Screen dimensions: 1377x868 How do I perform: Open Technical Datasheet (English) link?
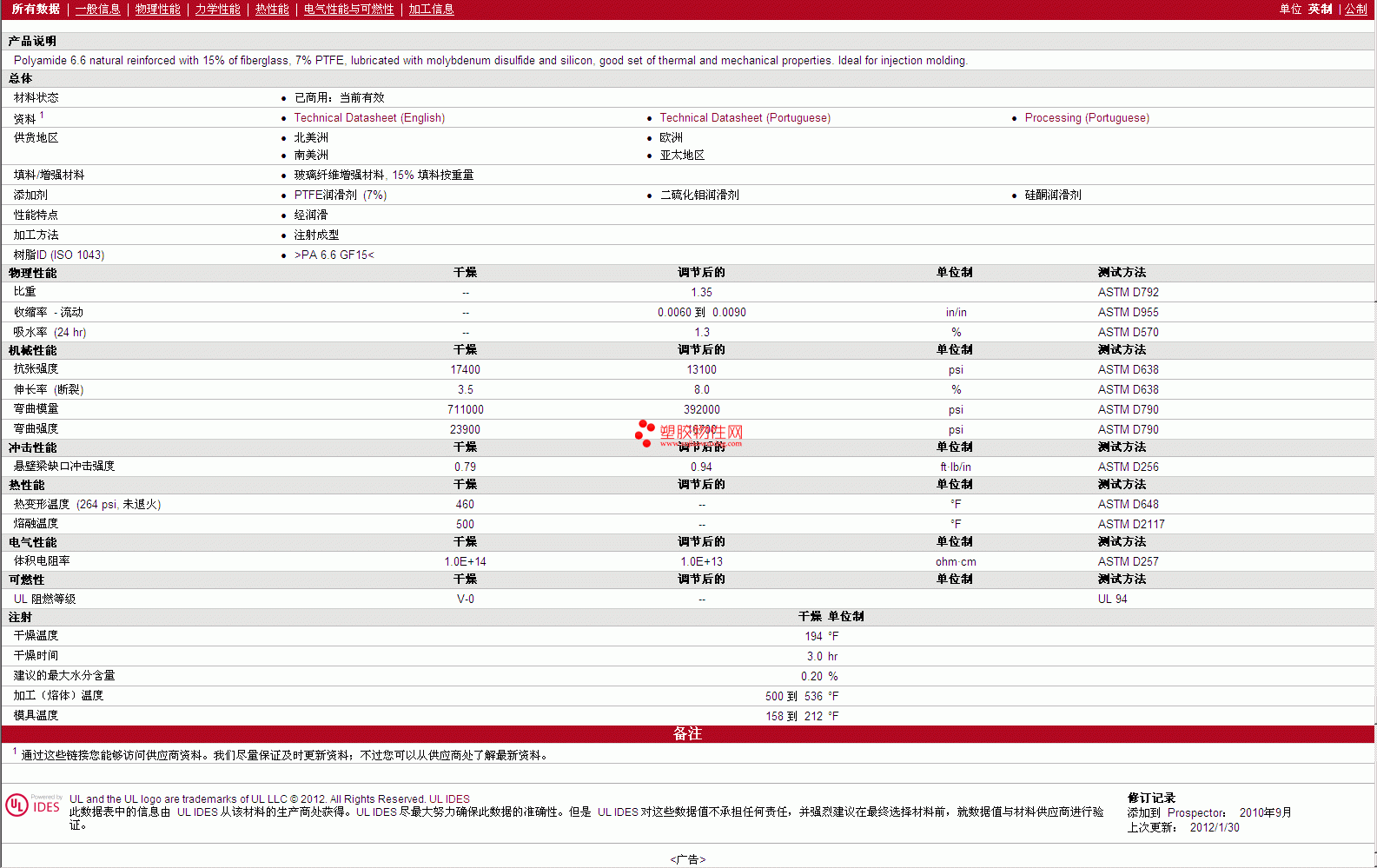point(369,118)
